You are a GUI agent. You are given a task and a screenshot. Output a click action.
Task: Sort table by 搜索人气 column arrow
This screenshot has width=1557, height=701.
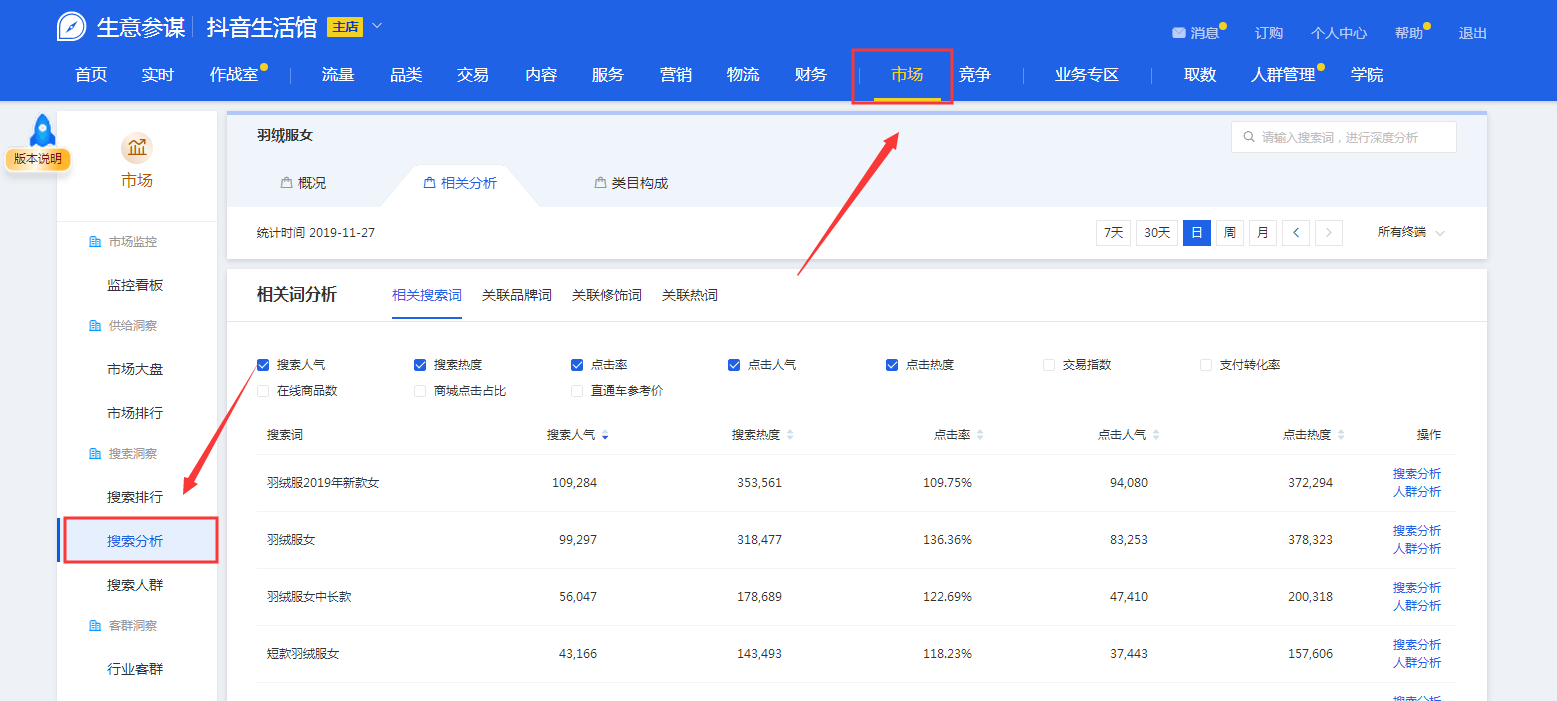pyautogui.click(x=605, y=435)
